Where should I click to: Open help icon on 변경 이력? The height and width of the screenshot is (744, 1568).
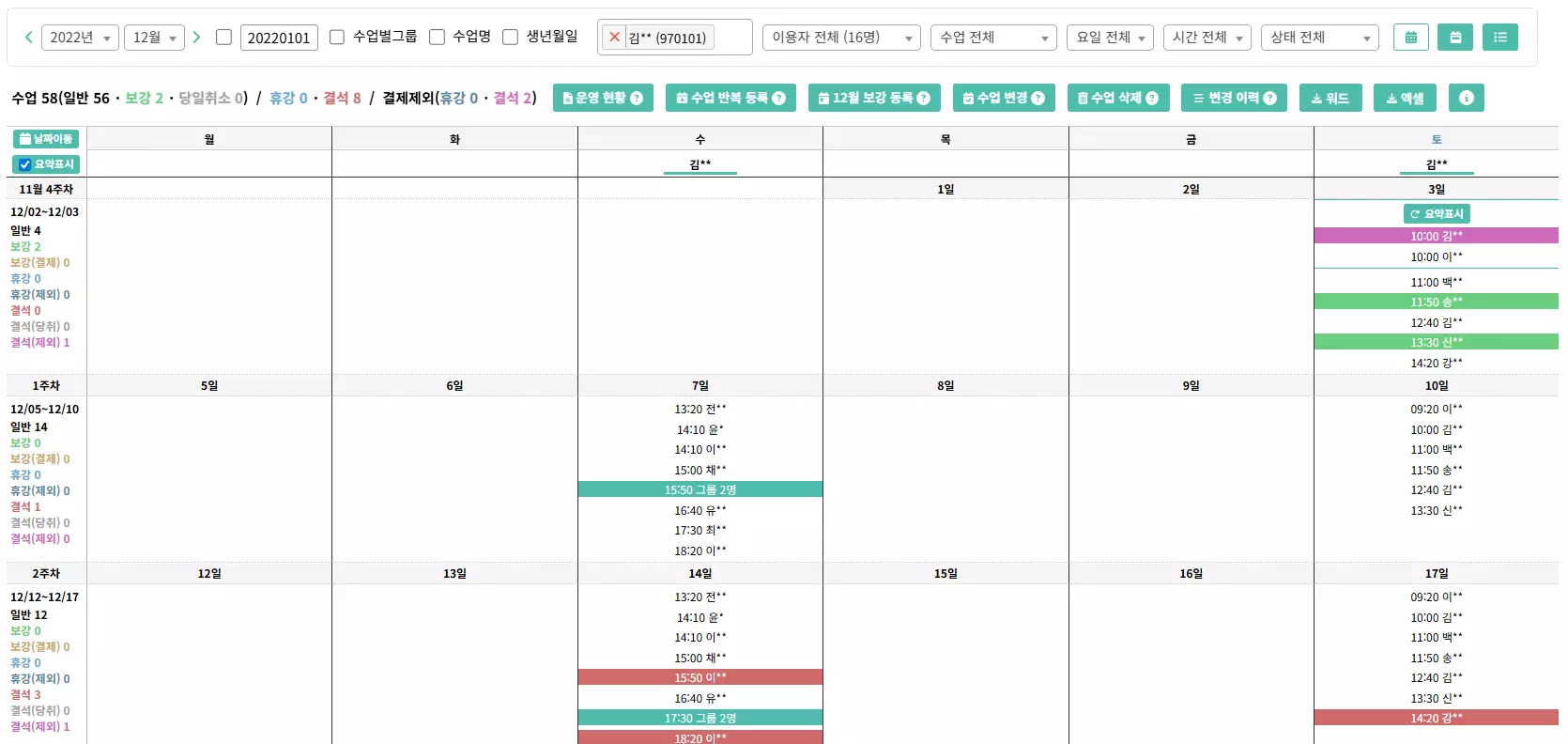(x=1270, y=99)
